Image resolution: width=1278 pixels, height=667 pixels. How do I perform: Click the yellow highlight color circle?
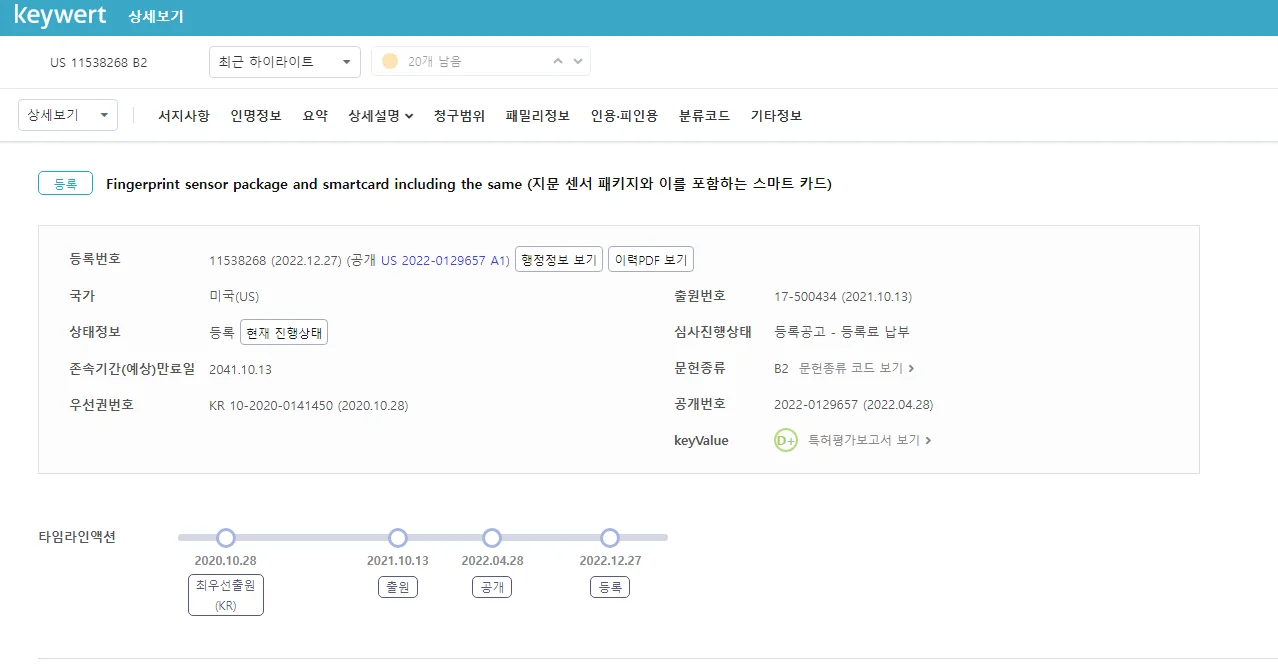[390, 62]
